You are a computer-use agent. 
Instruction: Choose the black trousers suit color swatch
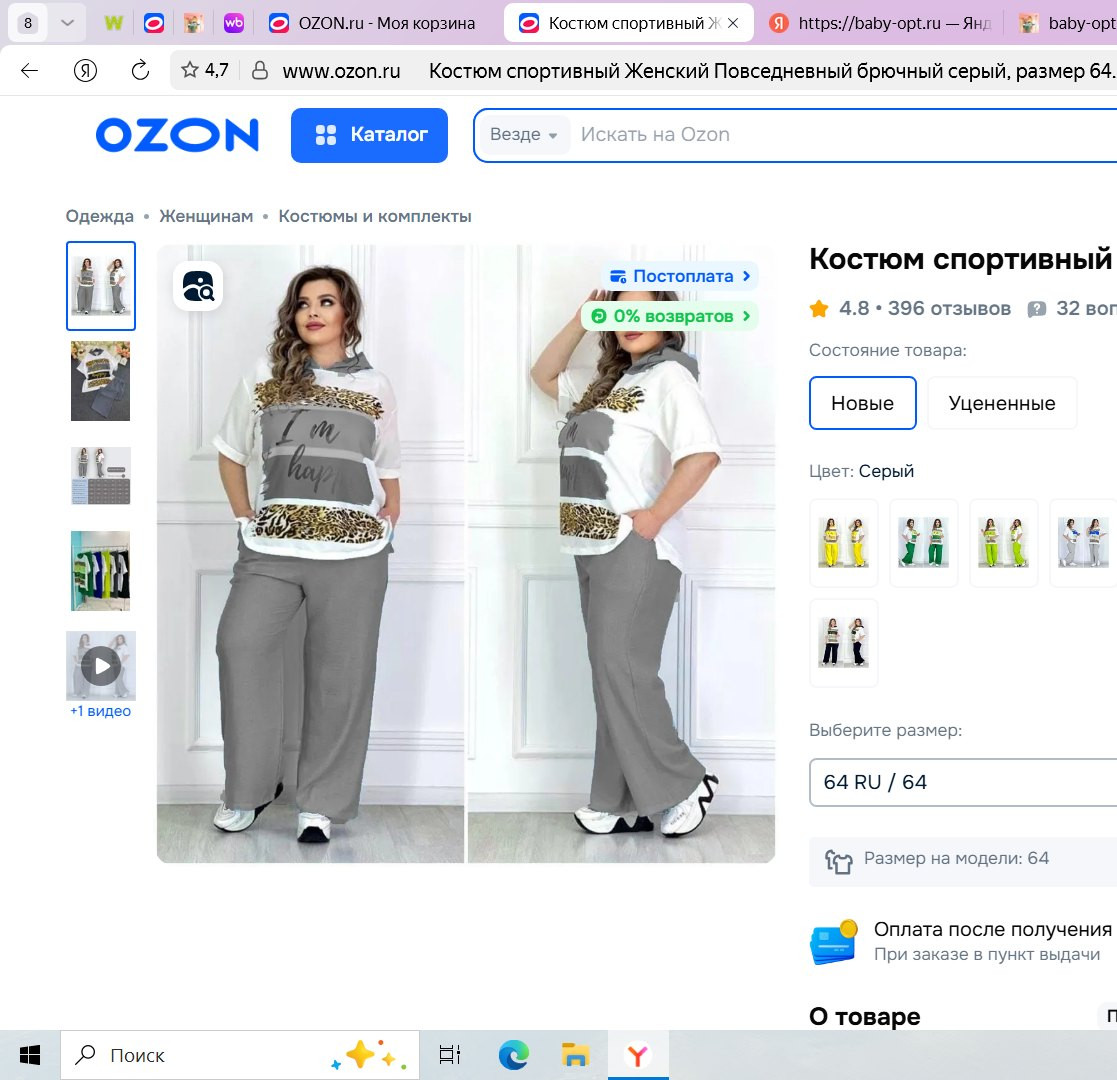point(843,643)
